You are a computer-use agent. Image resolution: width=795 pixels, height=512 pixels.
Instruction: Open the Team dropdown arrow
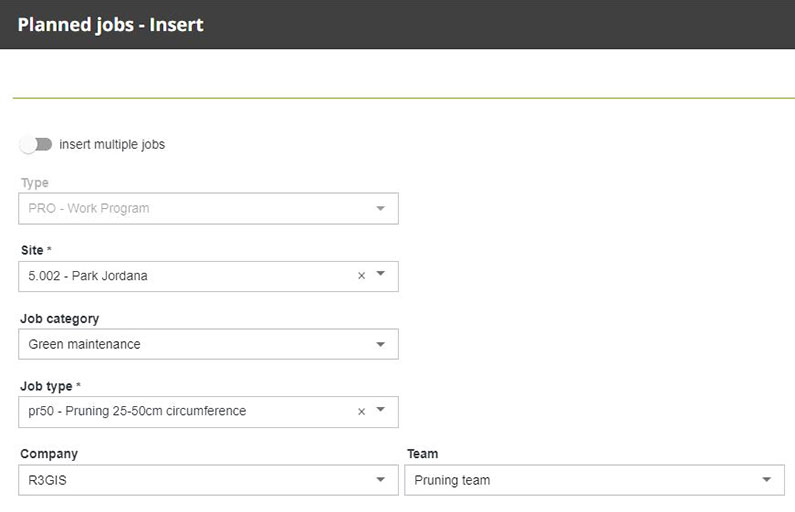pyautogui.click(x=767, y=480)
